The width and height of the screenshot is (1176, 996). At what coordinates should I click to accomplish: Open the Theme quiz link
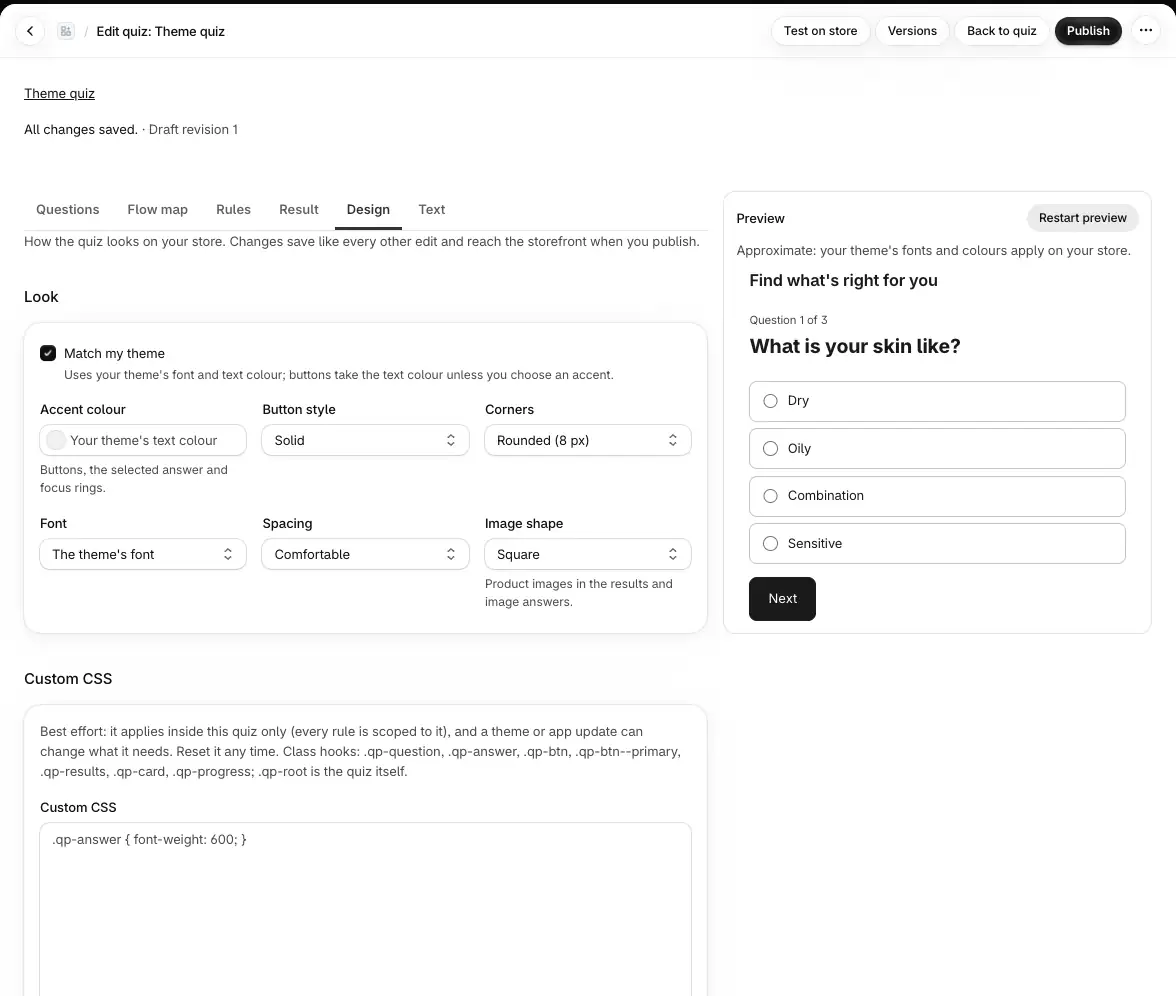(59, 93)
